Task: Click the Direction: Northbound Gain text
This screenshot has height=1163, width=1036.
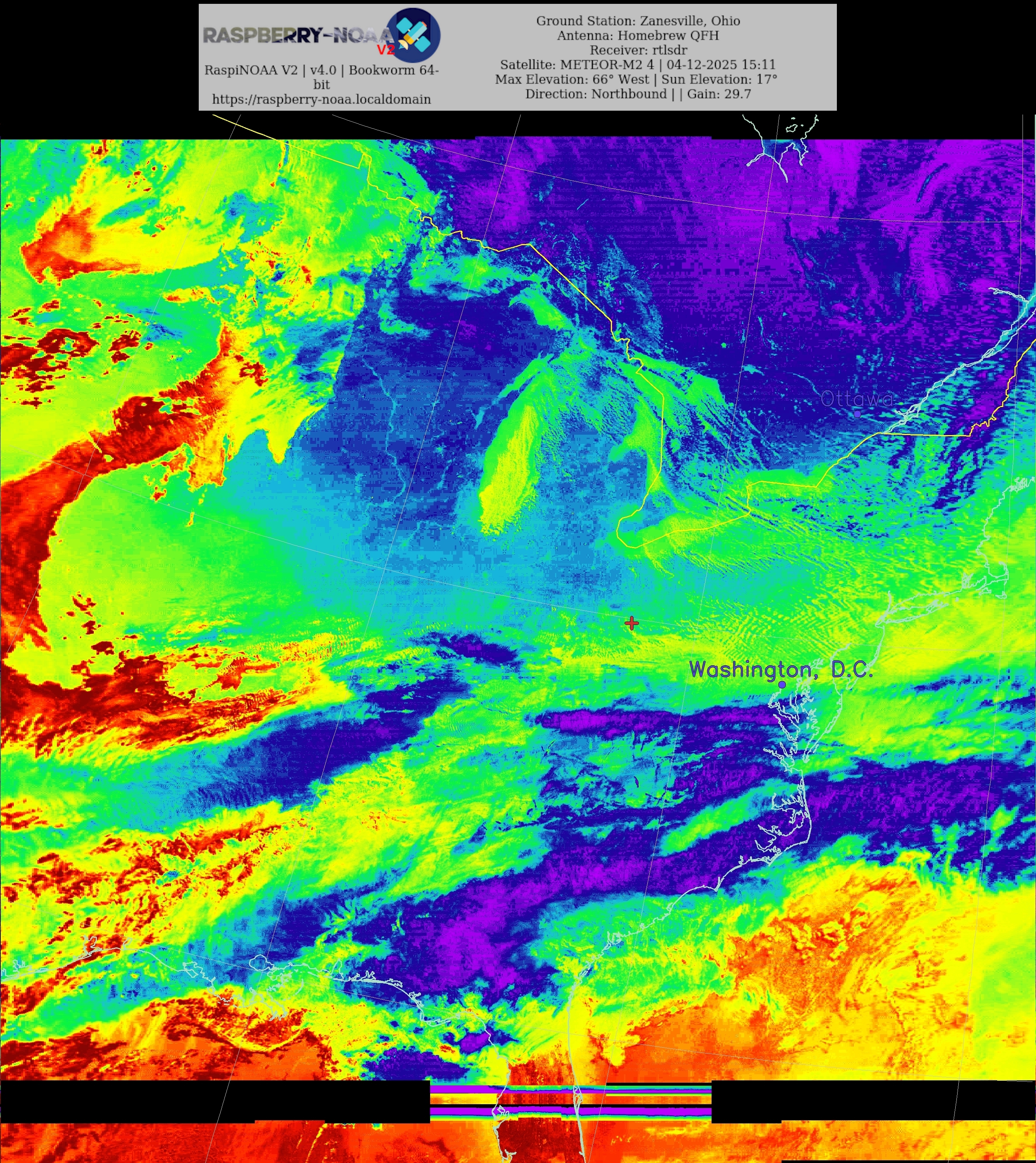Action: click(x=637, y=94)
